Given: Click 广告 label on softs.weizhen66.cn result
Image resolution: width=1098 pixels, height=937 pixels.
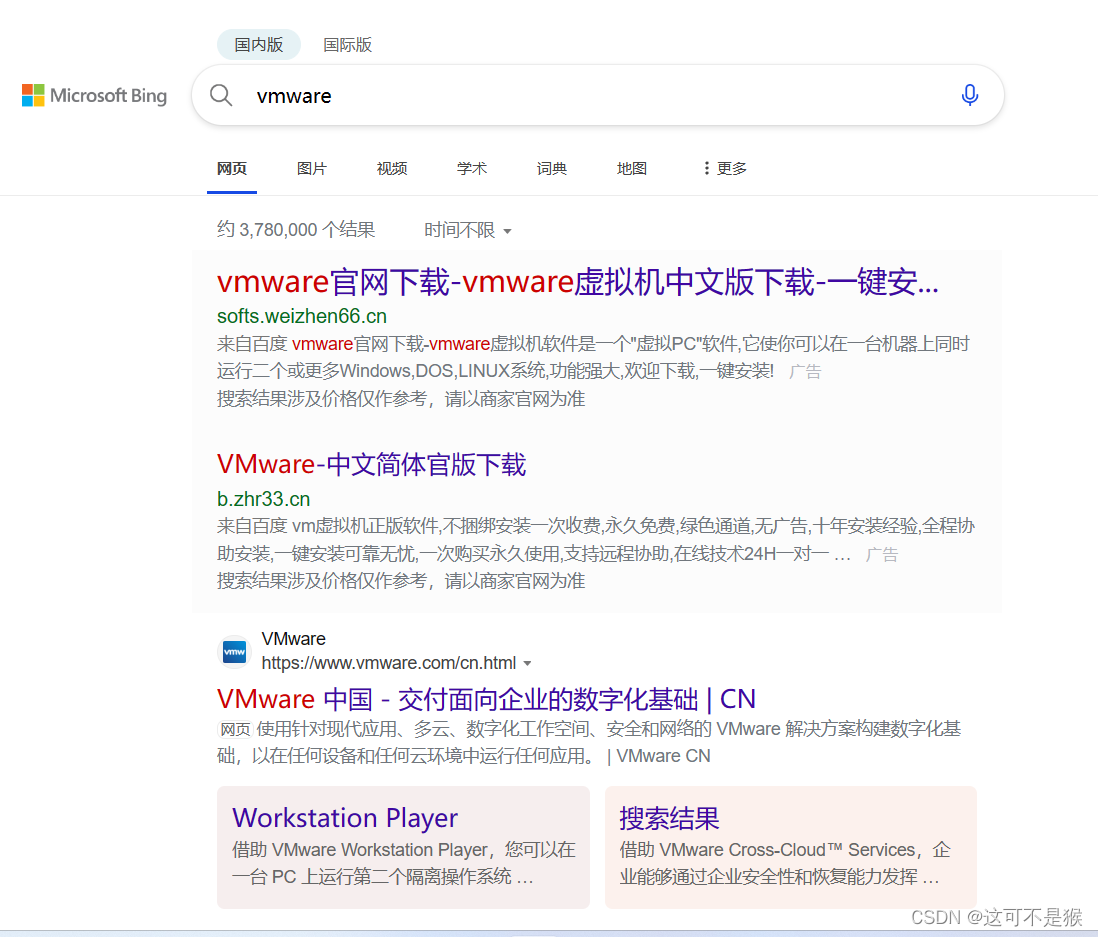Looking at the screenshot, I should [x=805, y=372].
